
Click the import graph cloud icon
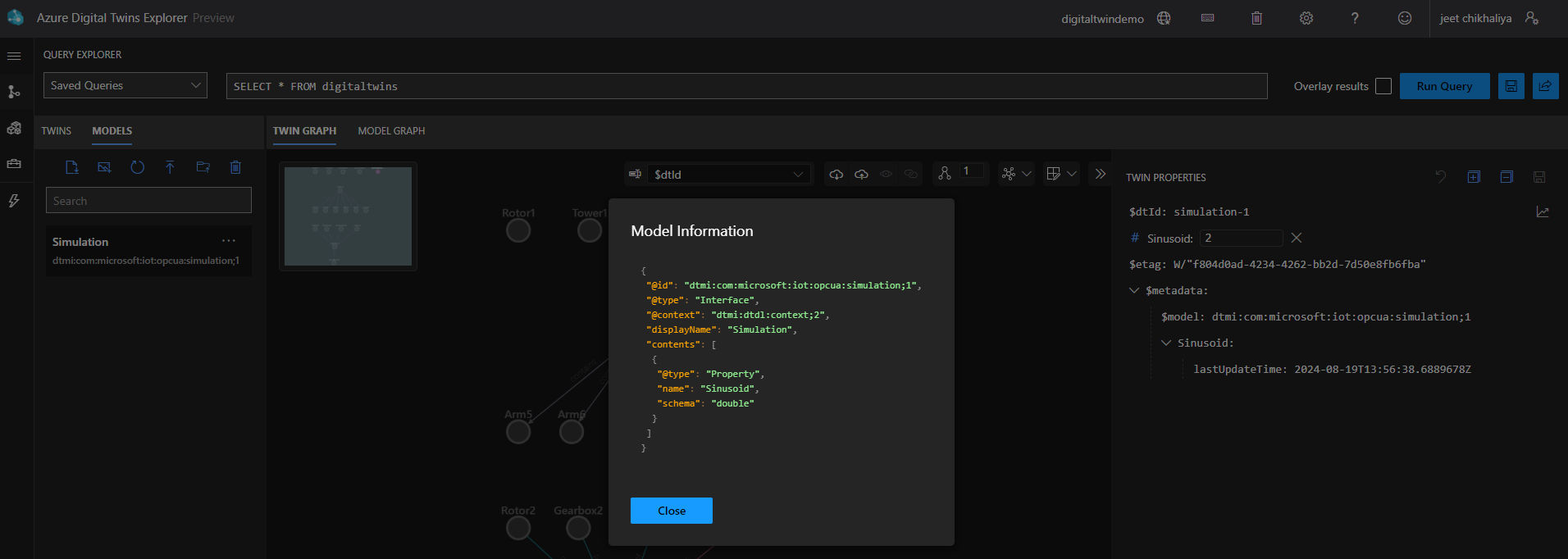click(836, 174)
